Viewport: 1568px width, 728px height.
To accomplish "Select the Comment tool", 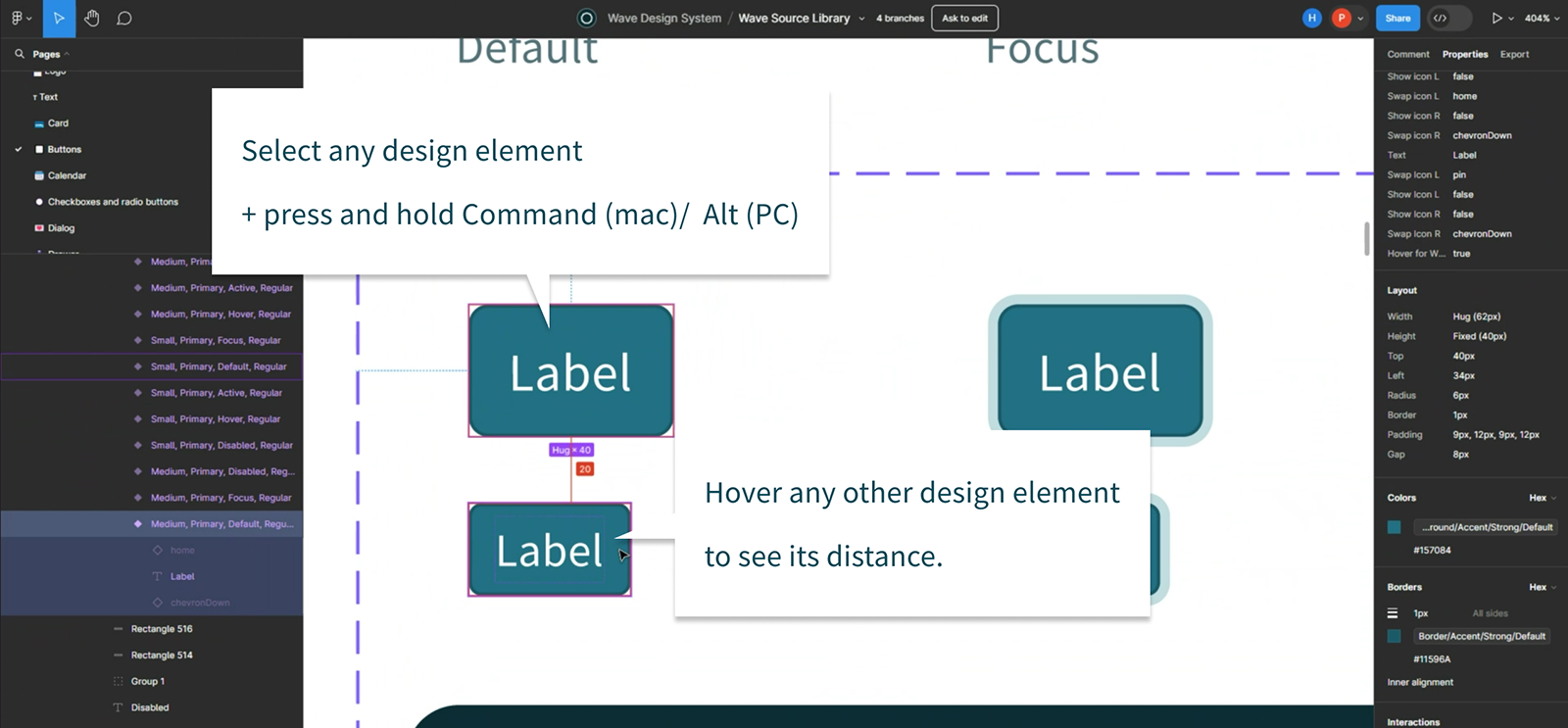I will (124, 18).
